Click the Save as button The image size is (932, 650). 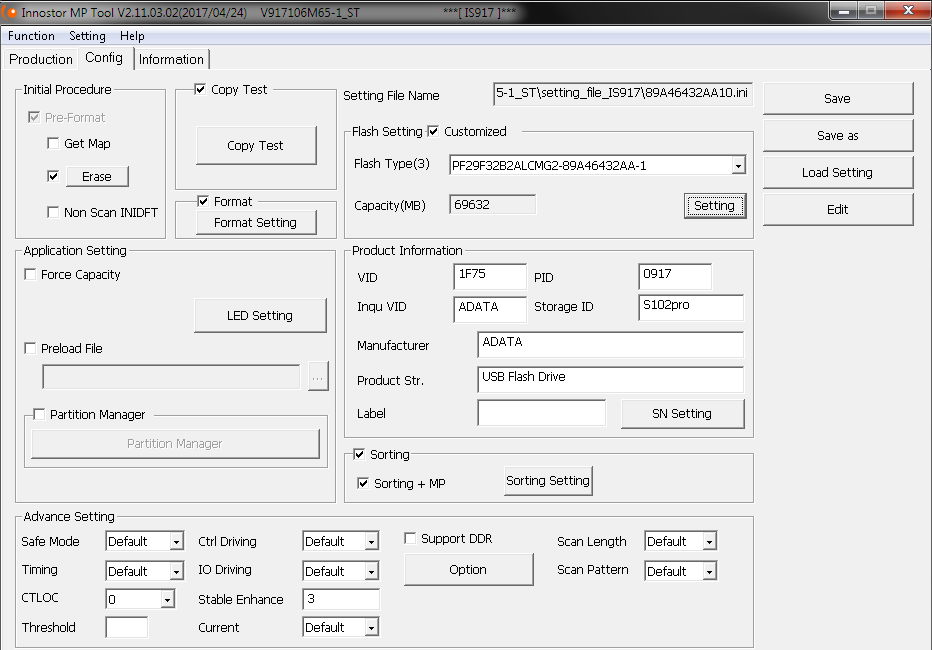837,136
